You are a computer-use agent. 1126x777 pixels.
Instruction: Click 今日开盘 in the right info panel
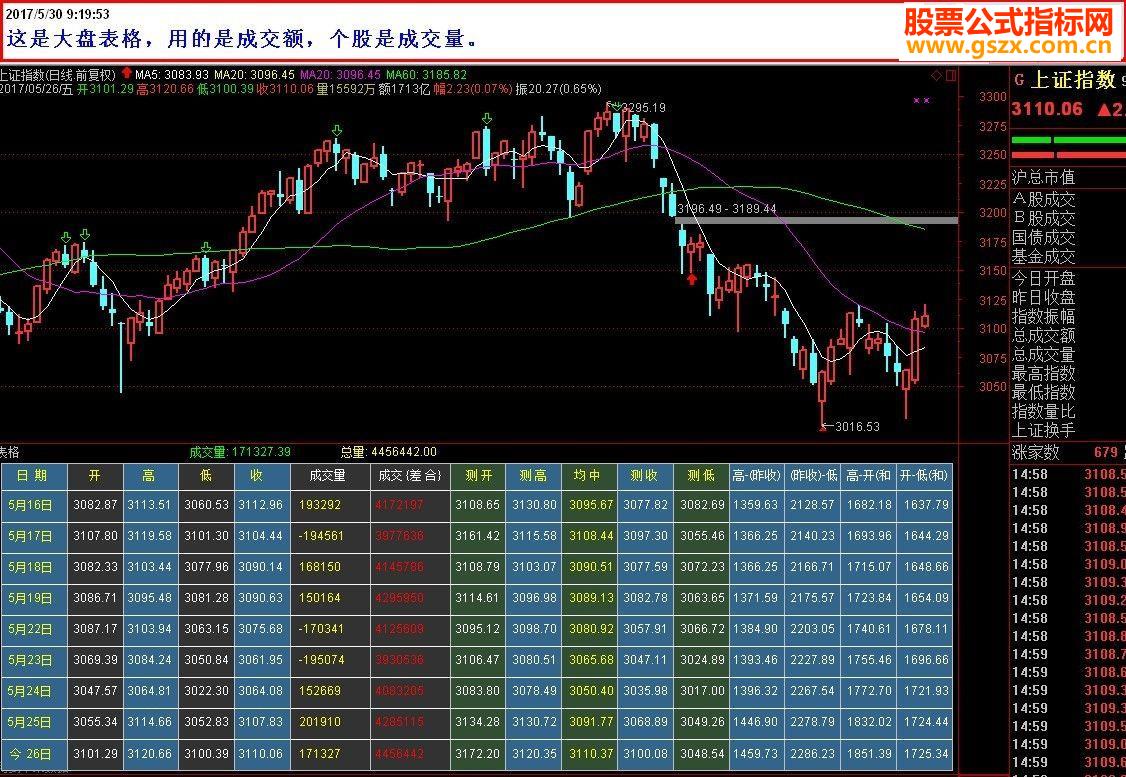(1043, 279)
